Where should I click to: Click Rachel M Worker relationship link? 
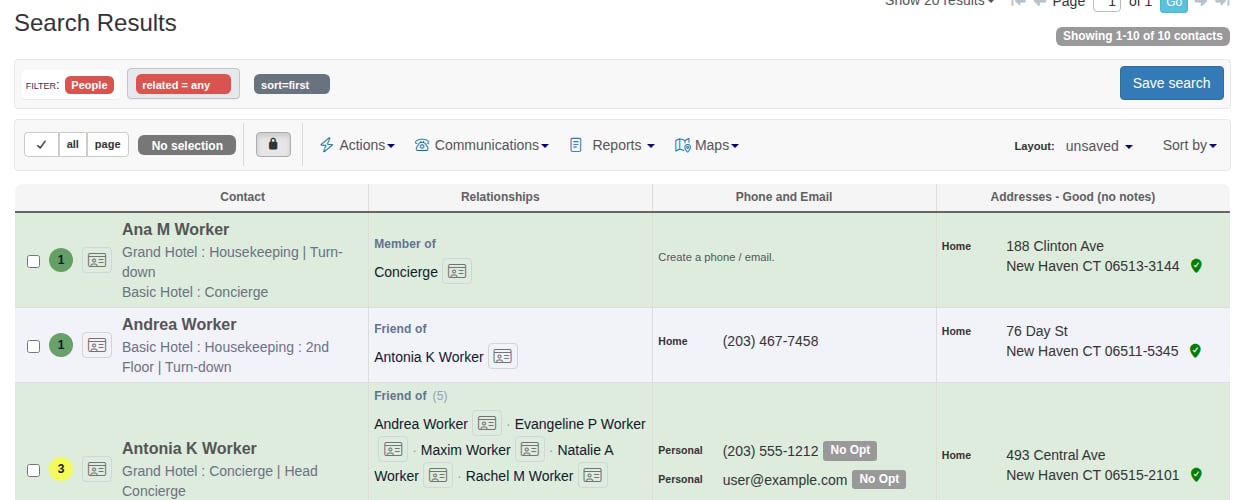click(x=520, y=476)
